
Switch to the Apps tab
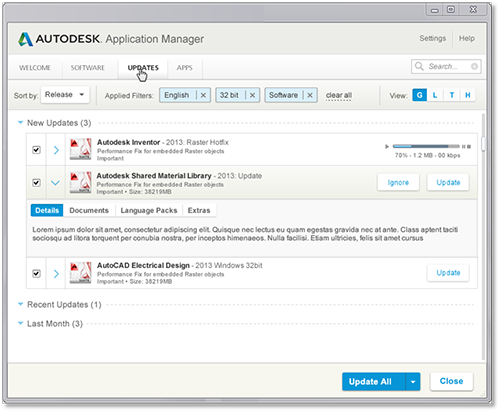184,68
